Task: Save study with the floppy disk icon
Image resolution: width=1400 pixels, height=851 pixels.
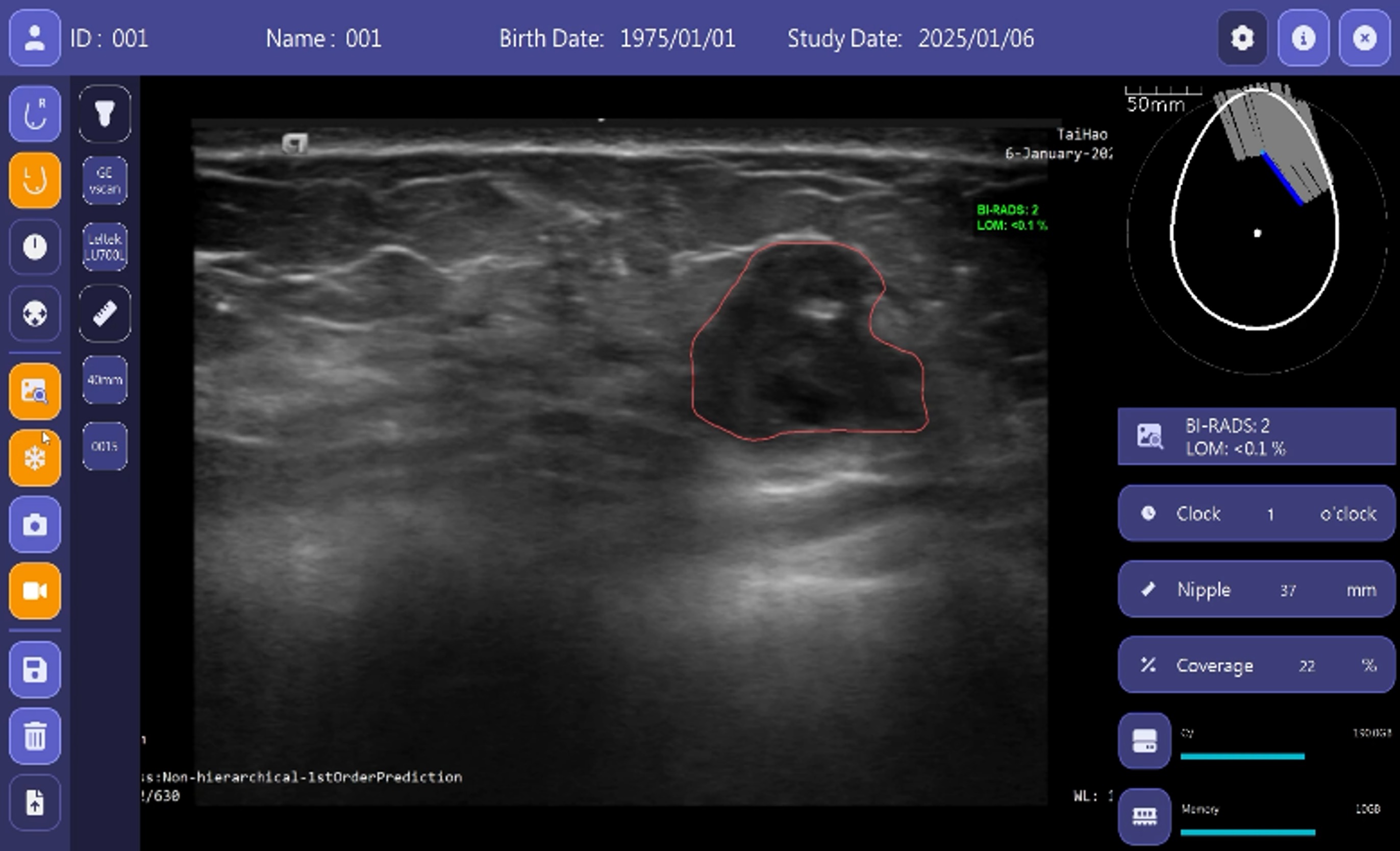Action: click(x=35, y=670)
